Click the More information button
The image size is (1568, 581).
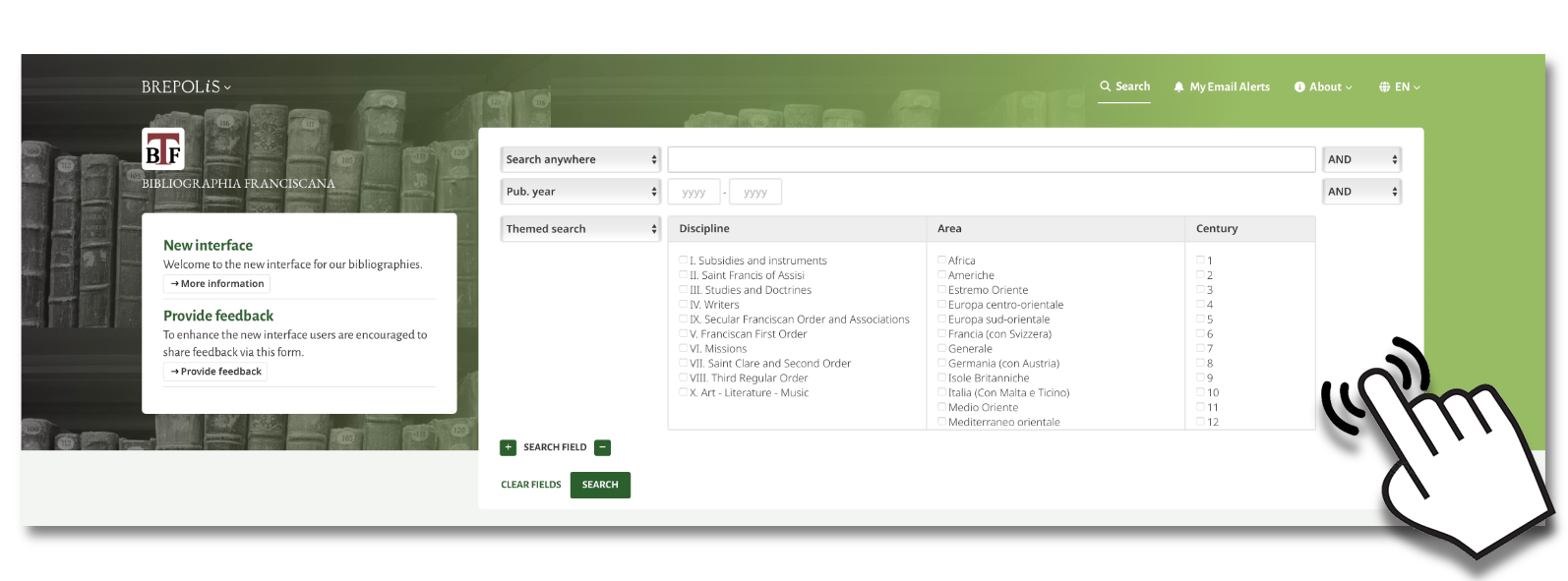point(216,284)
